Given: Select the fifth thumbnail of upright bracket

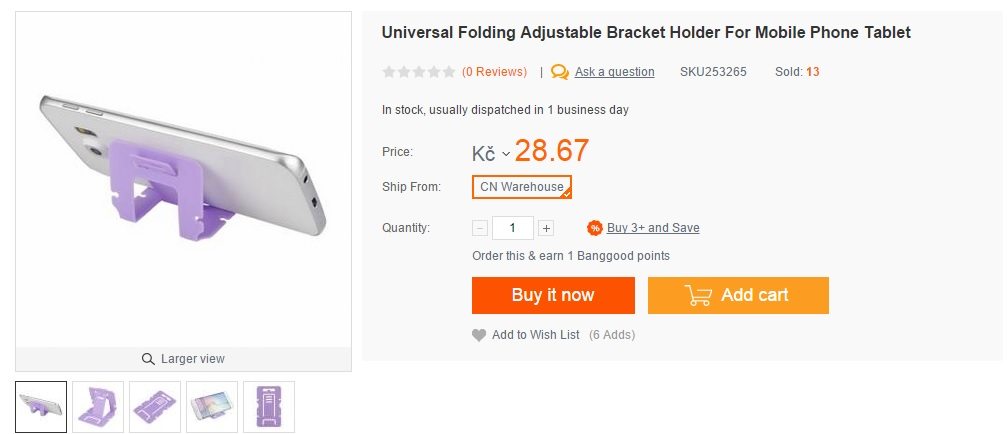Looking at the screenshot, I should pyautogui.click(x=269, y=406).
